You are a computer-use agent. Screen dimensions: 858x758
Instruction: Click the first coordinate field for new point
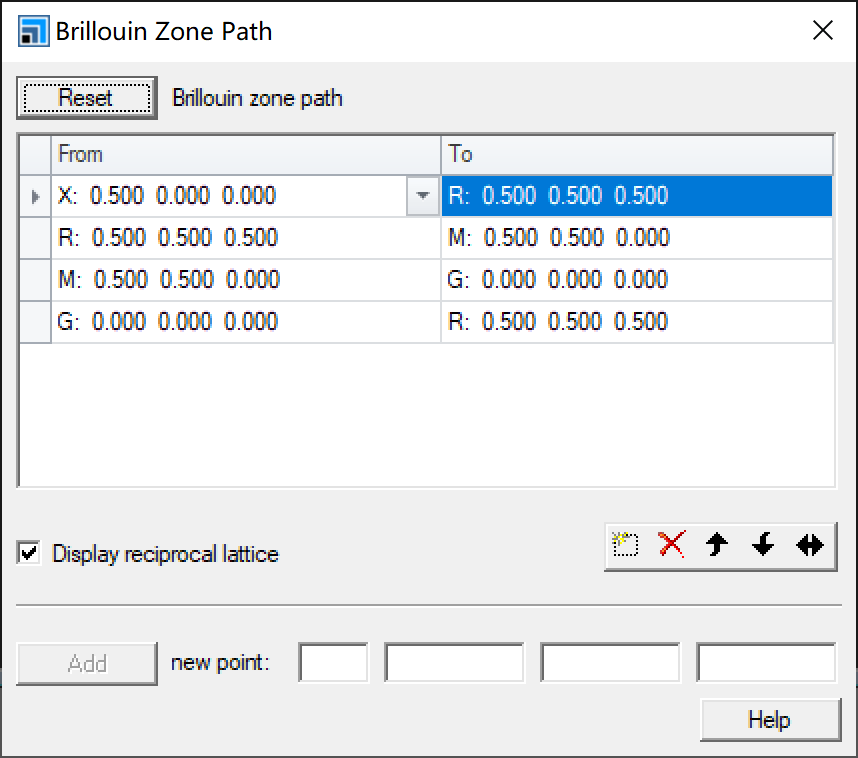[x=454, y=663]
